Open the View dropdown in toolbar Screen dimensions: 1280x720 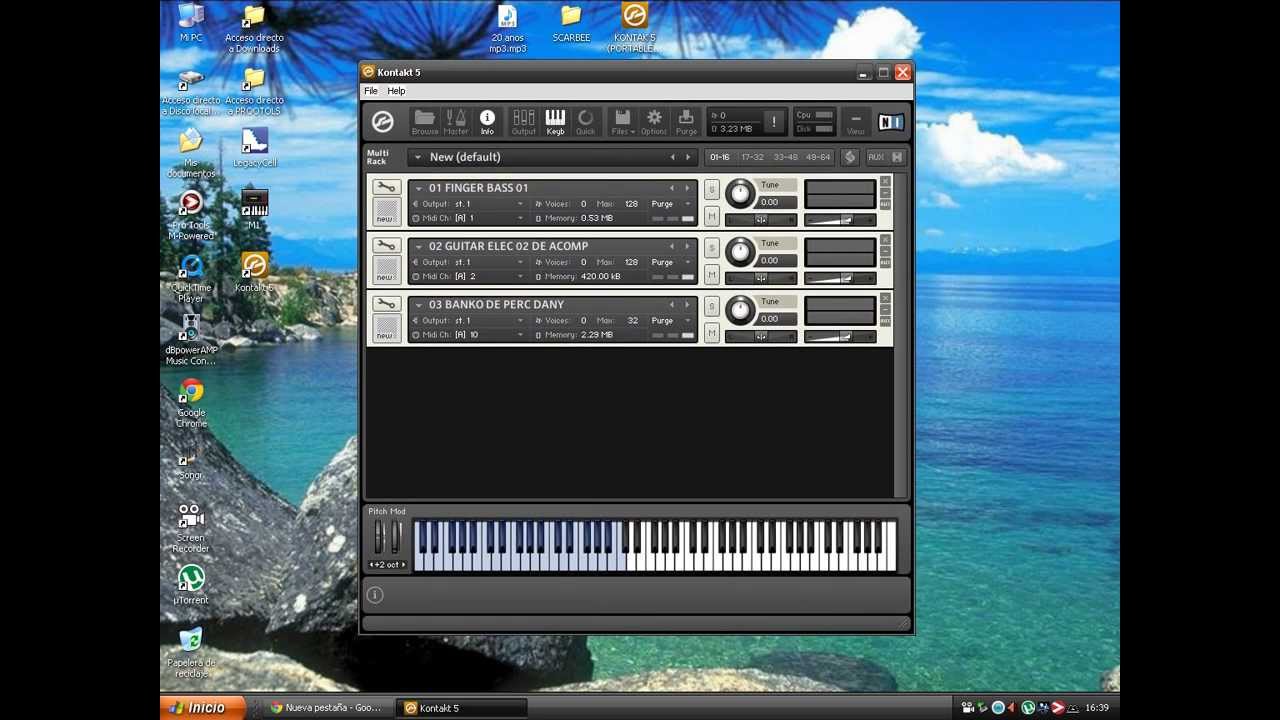pos(855,122)
